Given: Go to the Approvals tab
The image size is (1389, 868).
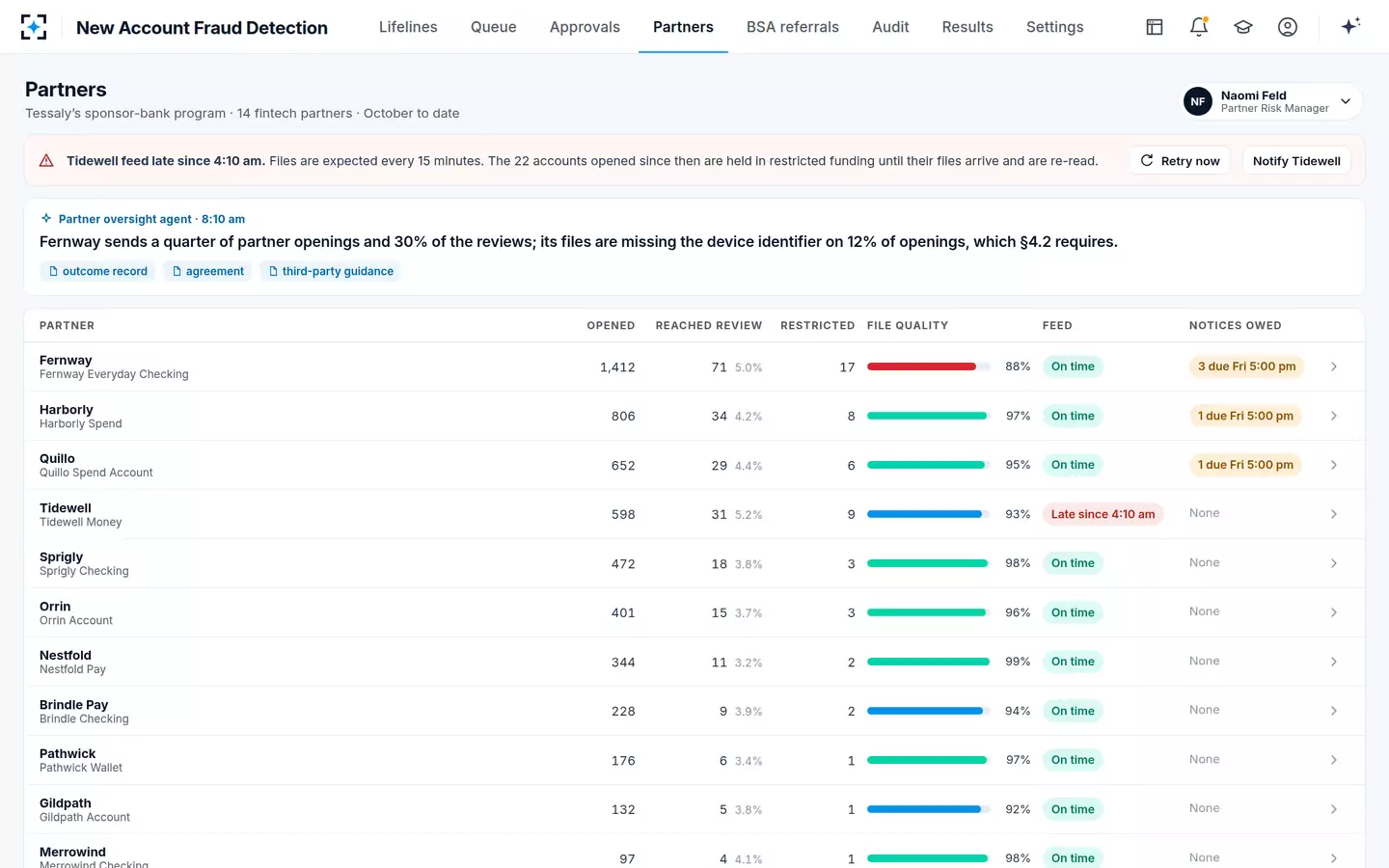Looking at the screenshot, I should (x=585, y=27).
